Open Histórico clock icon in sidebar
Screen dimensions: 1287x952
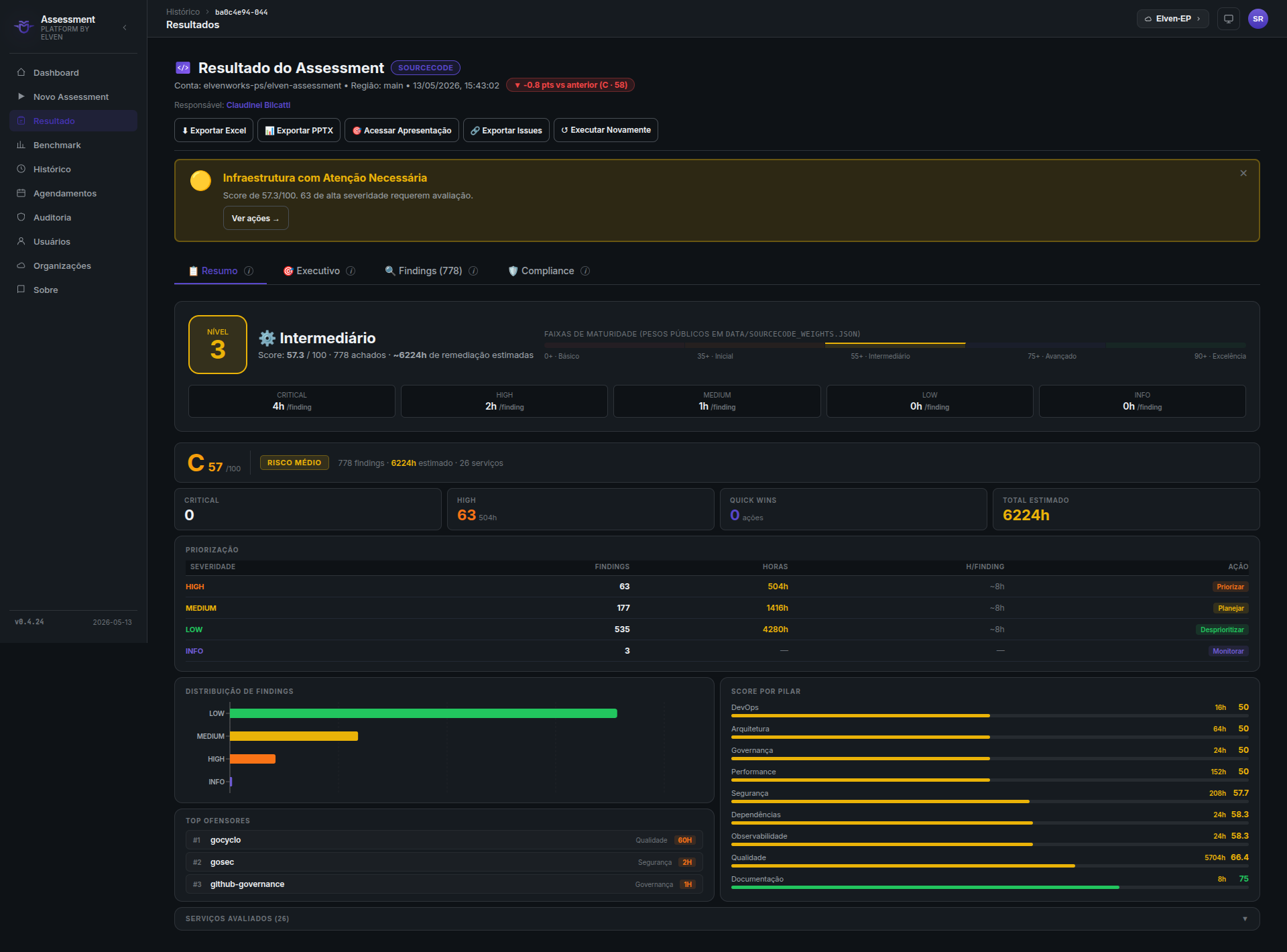(x=21, y=169)
